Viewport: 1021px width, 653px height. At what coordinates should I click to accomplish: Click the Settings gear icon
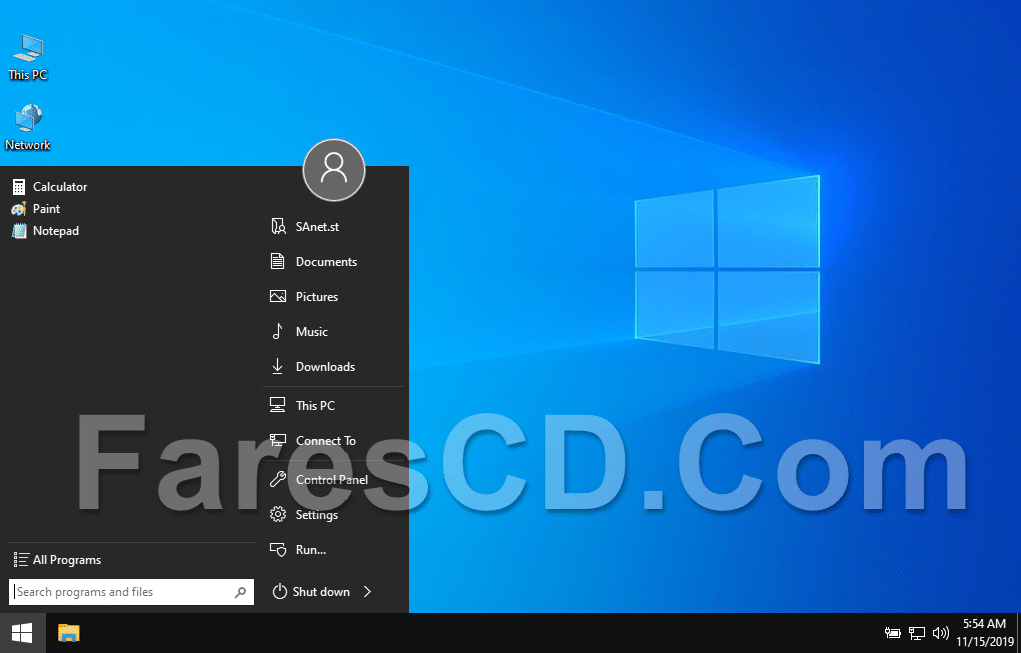pos(278,514)
